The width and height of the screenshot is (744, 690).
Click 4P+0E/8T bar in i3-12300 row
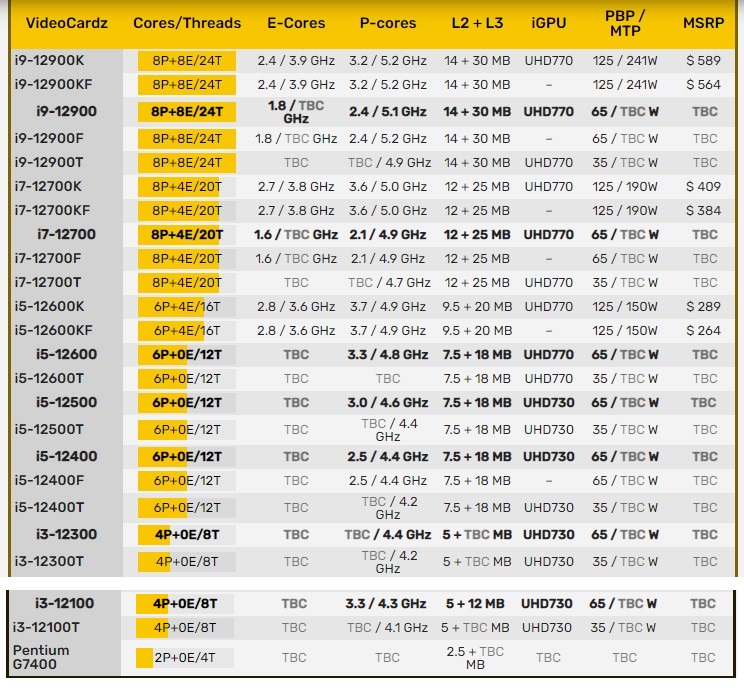[187, 535]
